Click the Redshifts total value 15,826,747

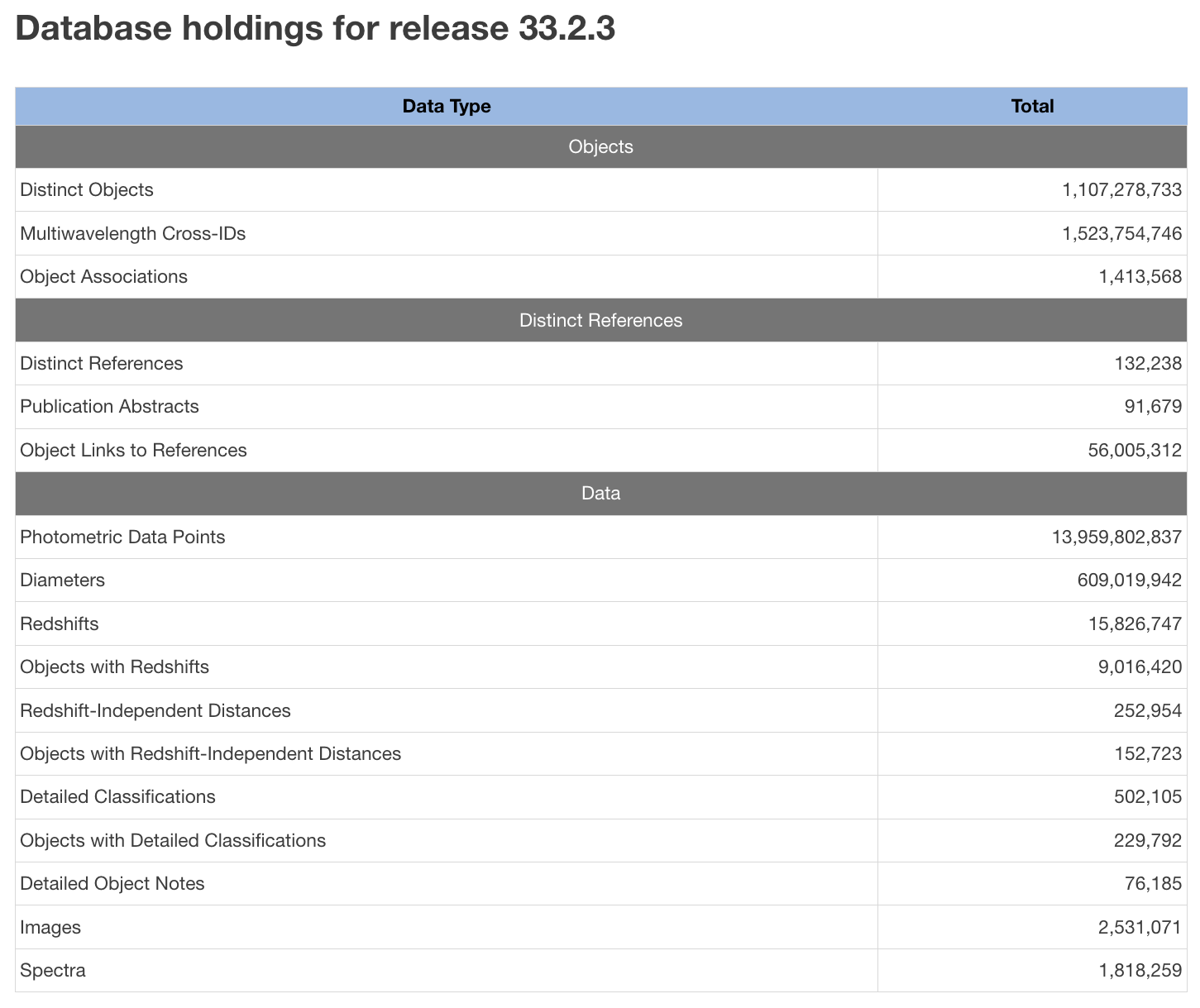tap(1135, 624)
